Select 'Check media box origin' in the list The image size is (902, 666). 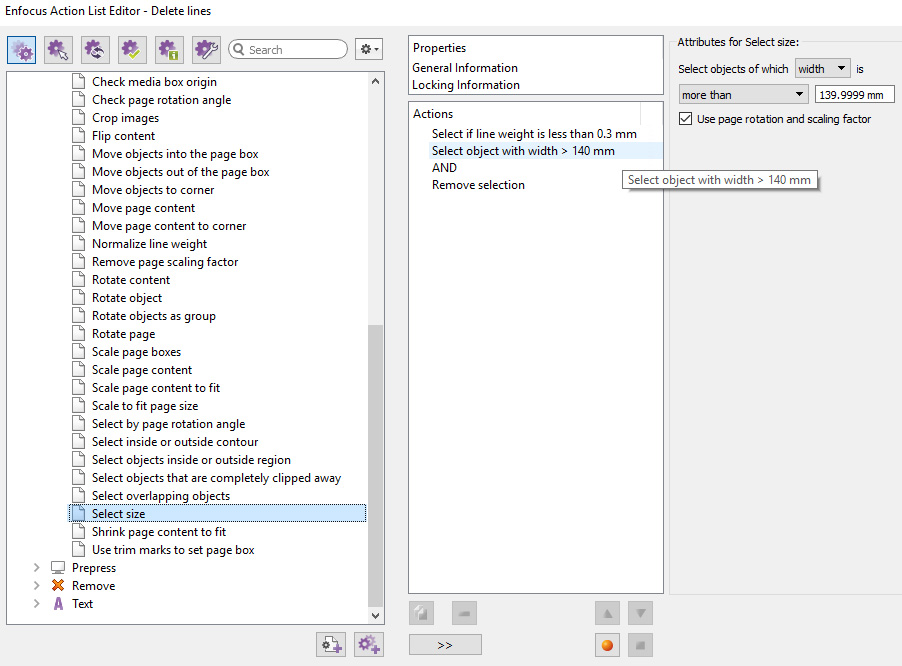tap(154, 82)
